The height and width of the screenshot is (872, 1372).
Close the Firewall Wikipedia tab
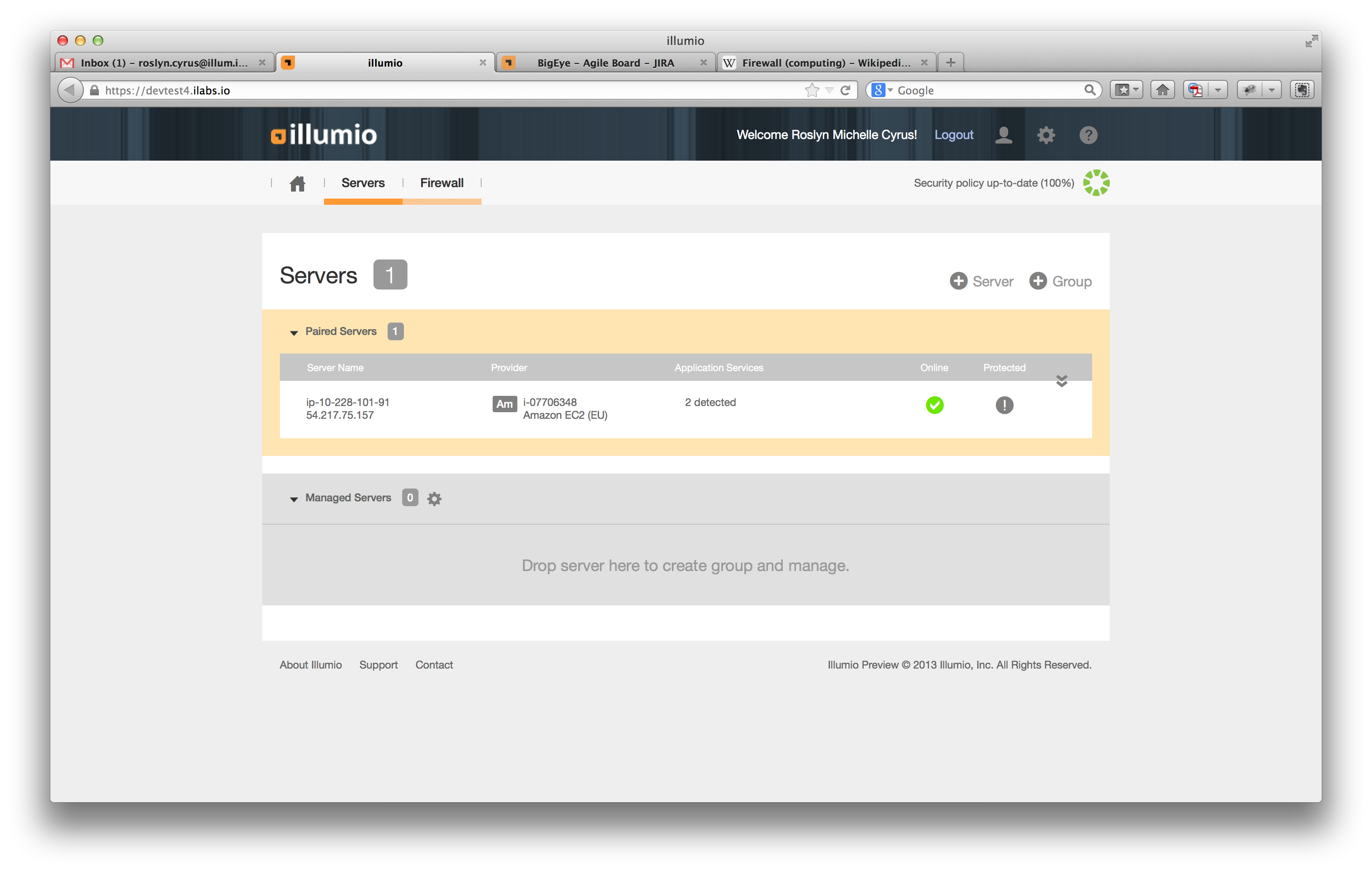[924, 63]
